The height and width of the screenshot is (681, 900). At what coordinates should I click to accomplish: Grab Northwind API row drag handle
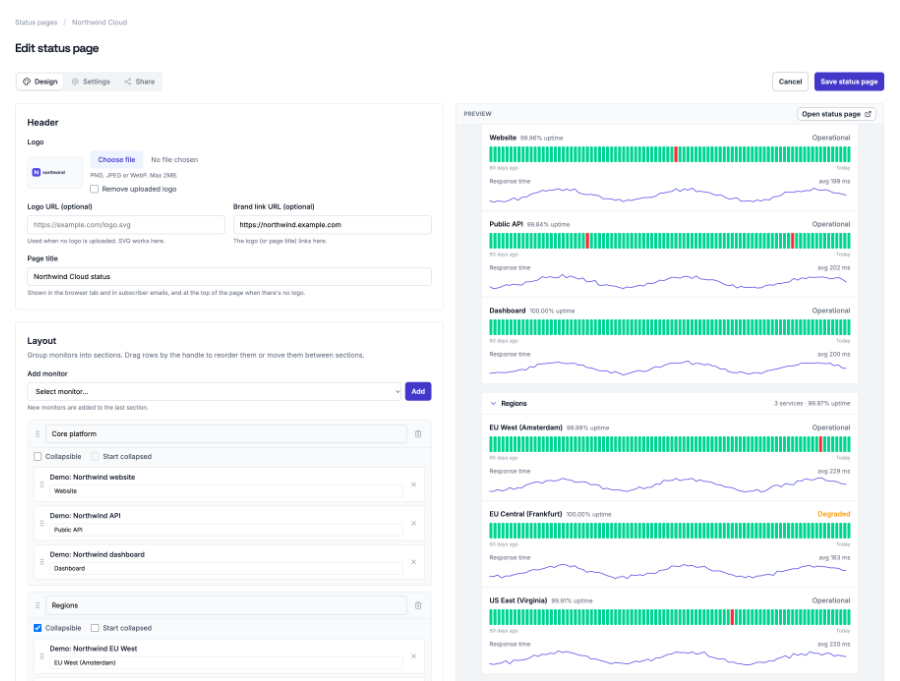pyautogui.click(x=42, y=523)
